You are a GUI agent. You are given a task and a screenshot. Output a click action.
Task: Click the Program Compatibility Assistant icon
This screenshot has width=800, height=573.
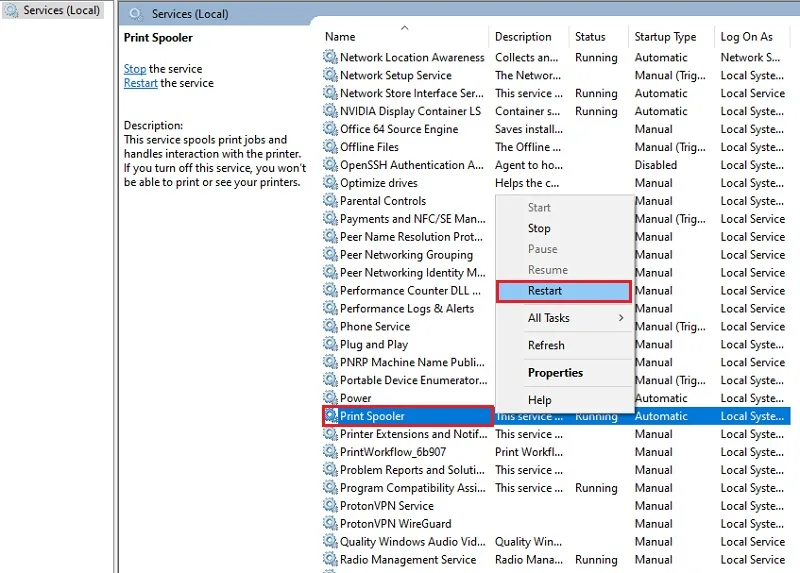[x=330, y=487]
